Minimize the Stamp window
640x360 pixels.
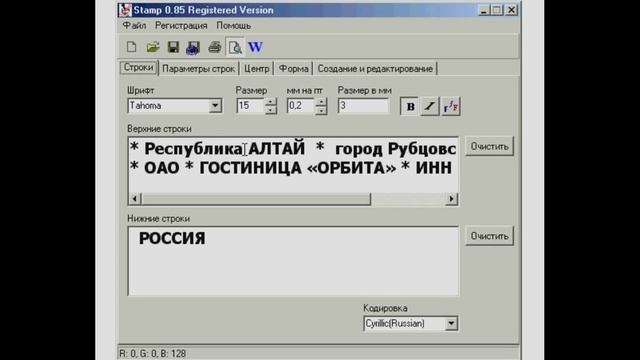click(484, 10)
